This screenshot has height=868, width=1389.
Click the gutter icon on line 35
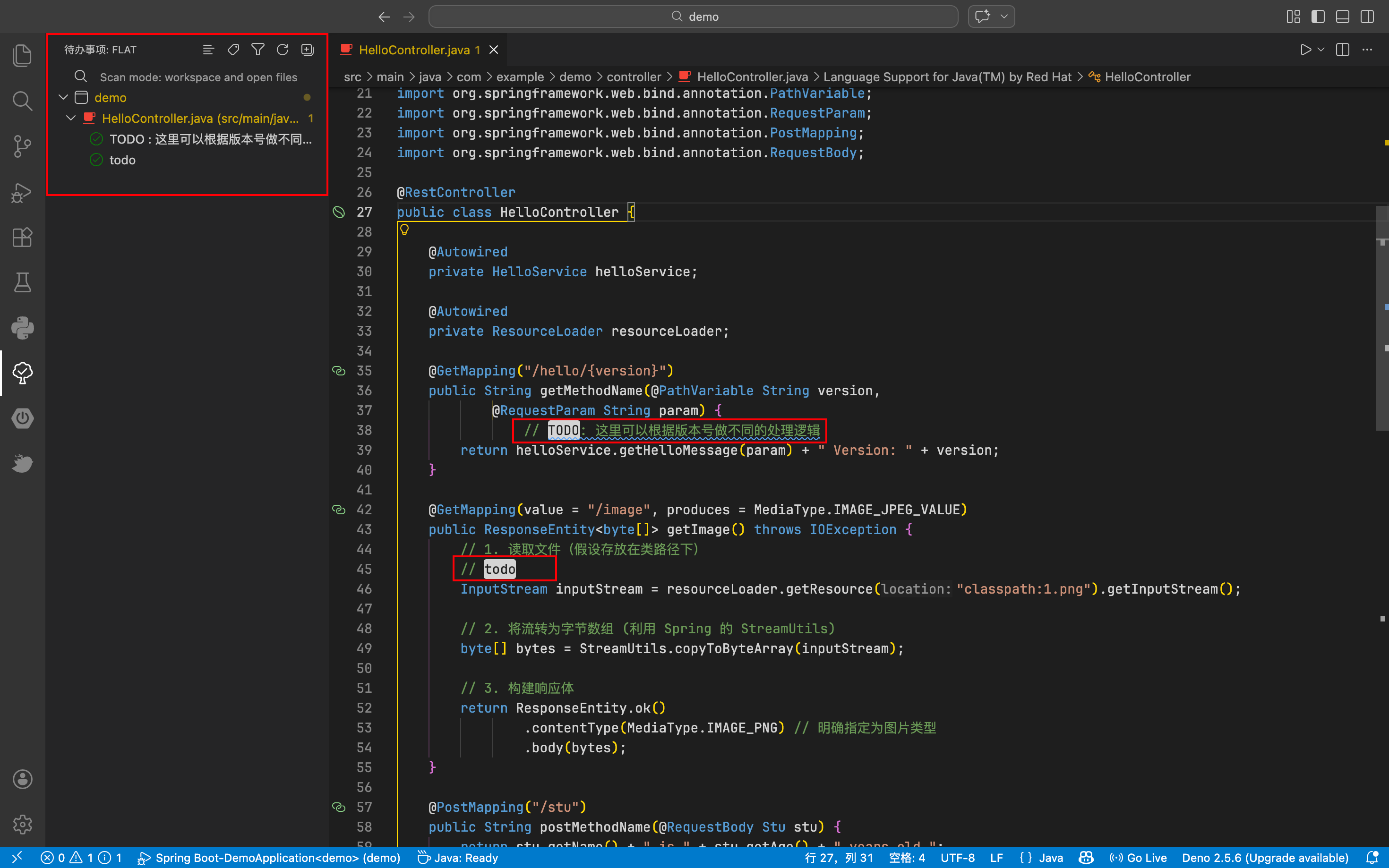coord(339,371)
